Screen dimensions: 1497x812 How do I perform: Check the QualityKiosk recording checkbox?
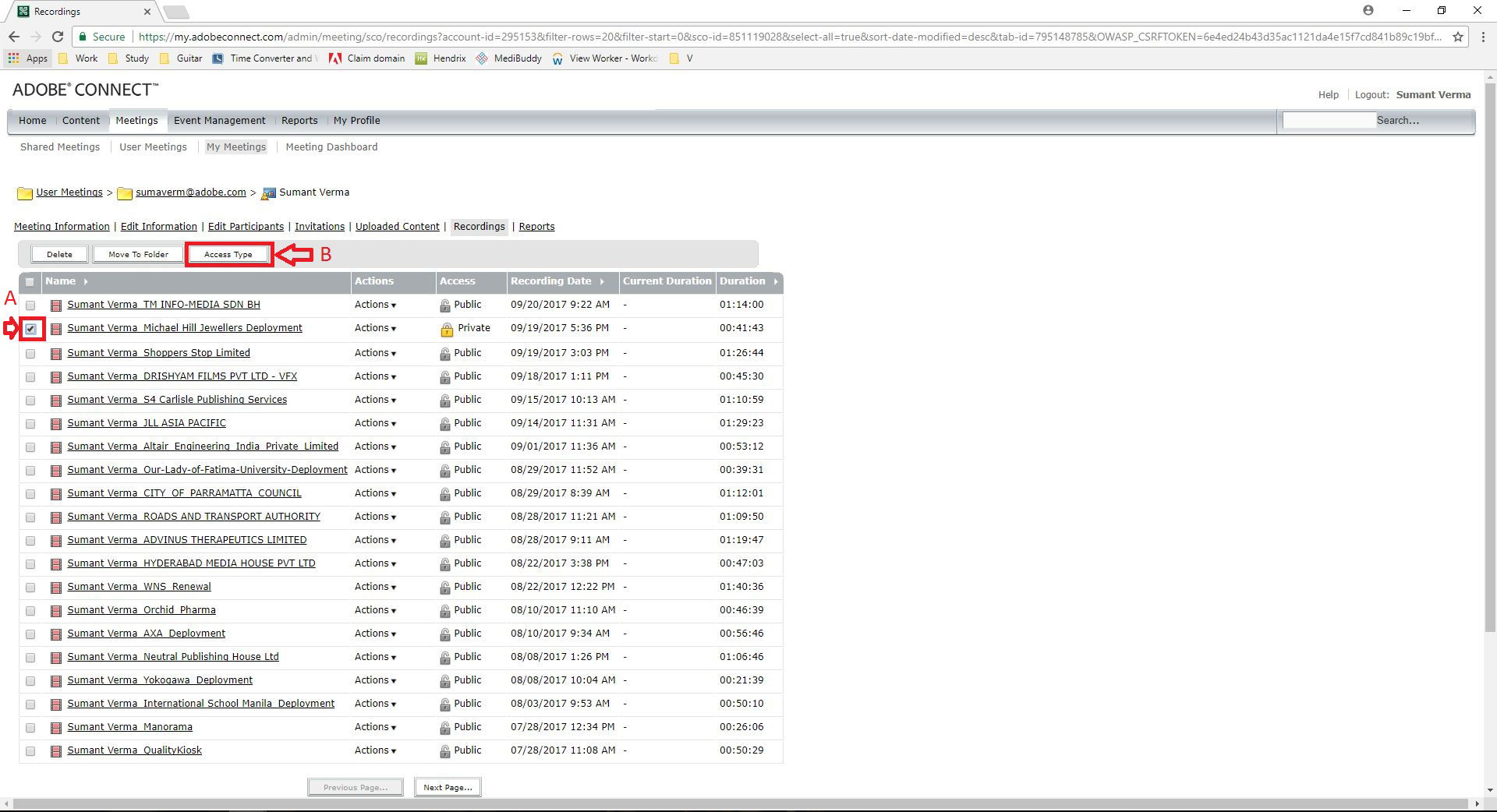30,751
